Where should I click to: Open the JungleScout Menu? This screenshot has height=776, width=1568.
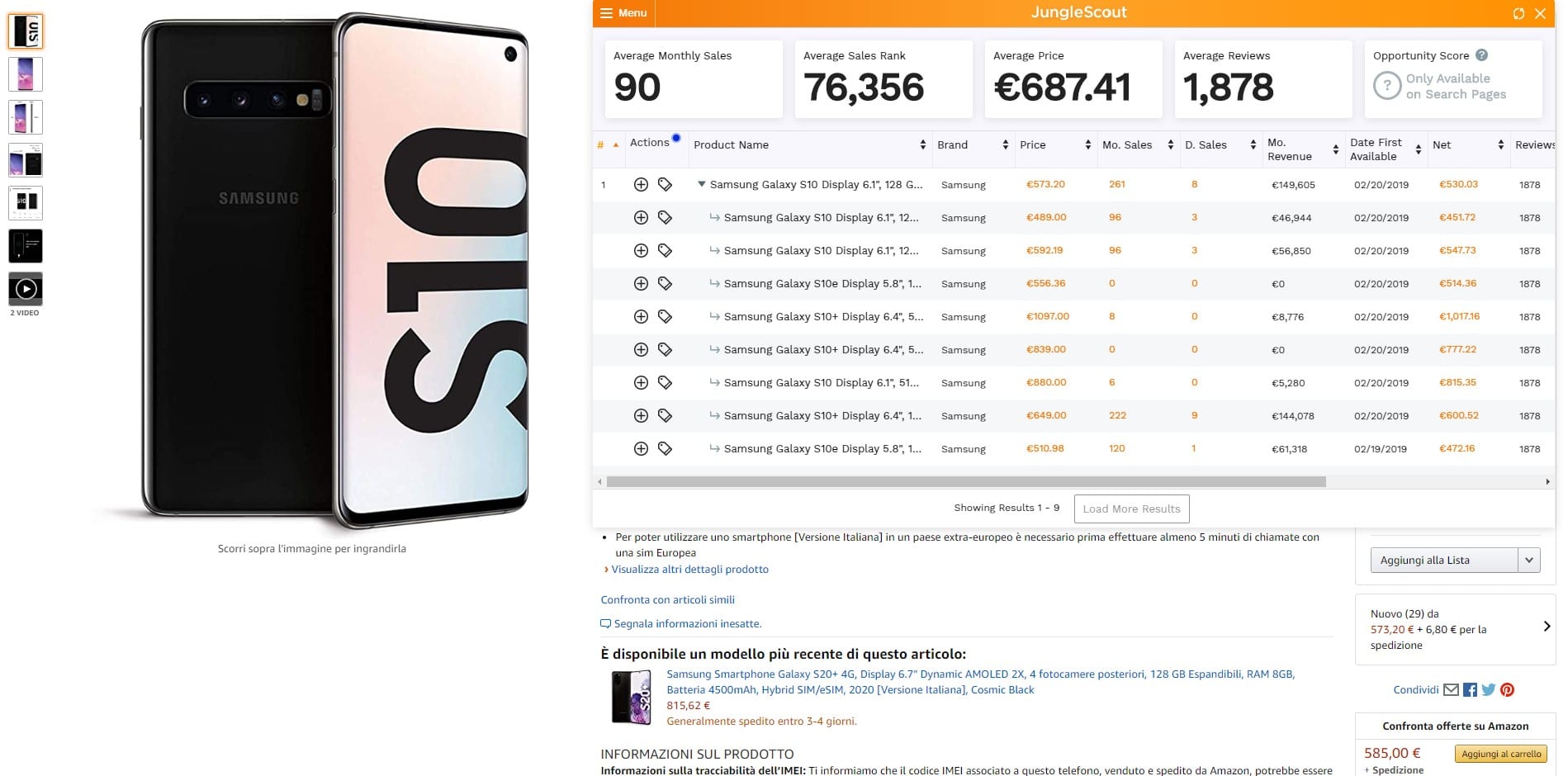pyautogui.click(x=623, y=13)
